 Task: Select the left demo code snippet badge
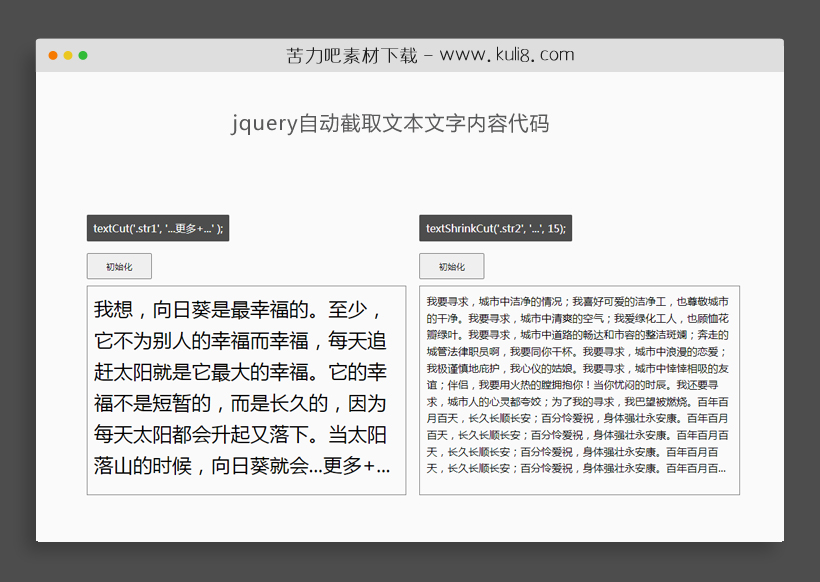coord(159,228)
